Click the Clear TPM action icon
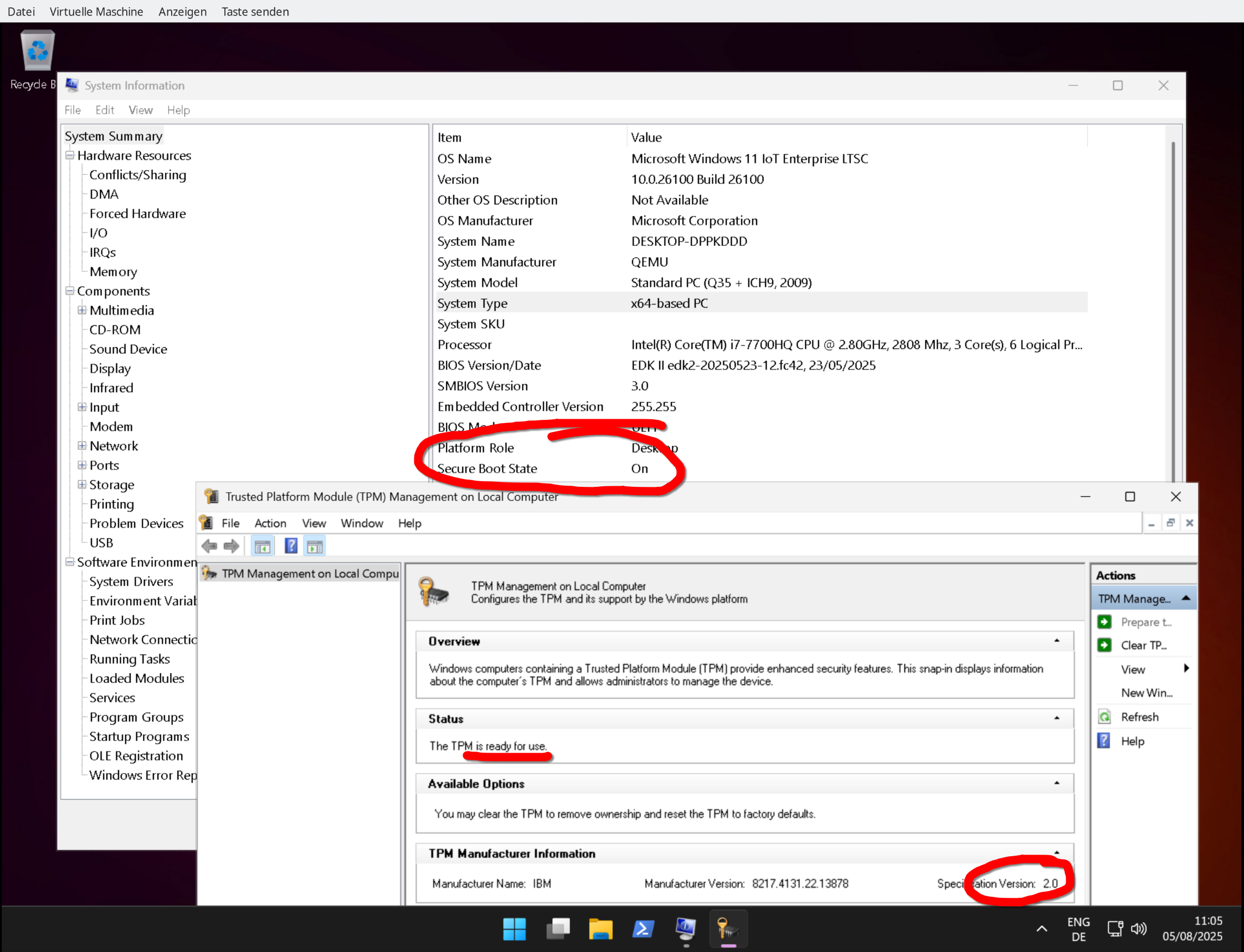 1104,645
